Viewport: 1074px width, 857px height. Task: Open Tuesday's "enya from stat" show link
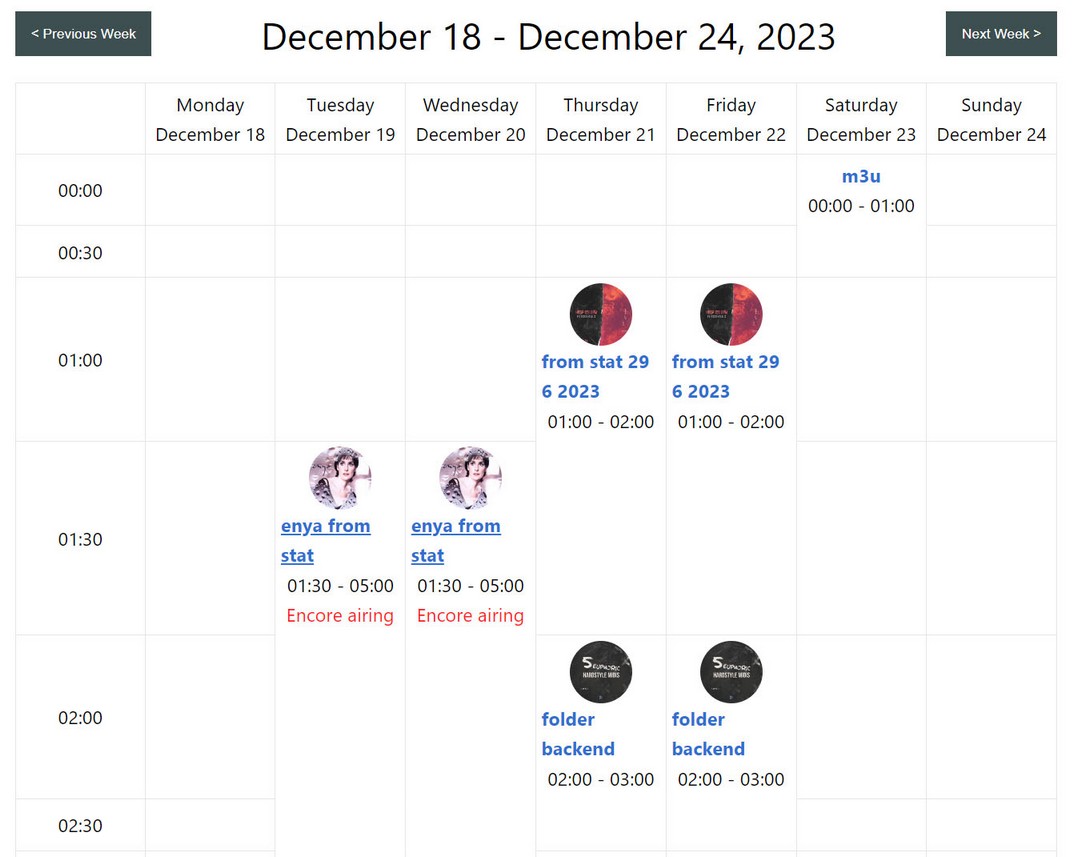(325, 540)
